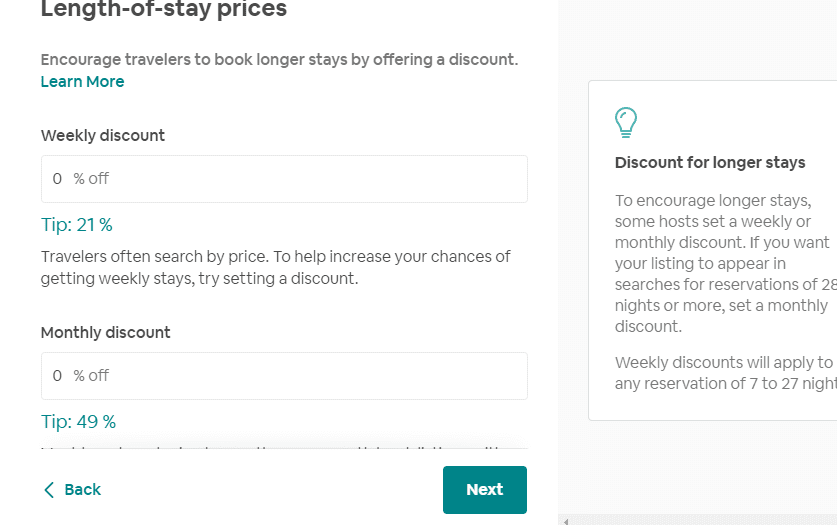Focus the Weekly discount input field
Screen dimensions: 837x525
[x=284, y=179]
